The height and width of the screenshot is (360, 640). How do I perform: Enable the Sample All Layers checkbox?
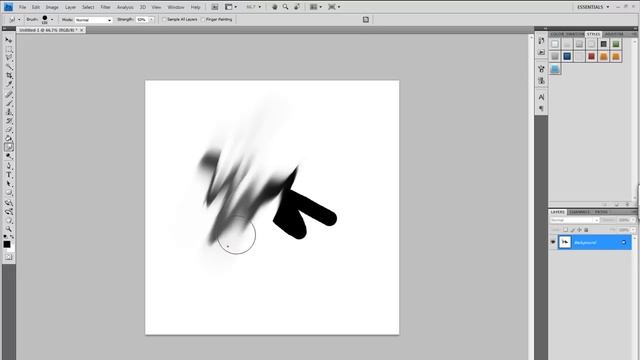164,20
